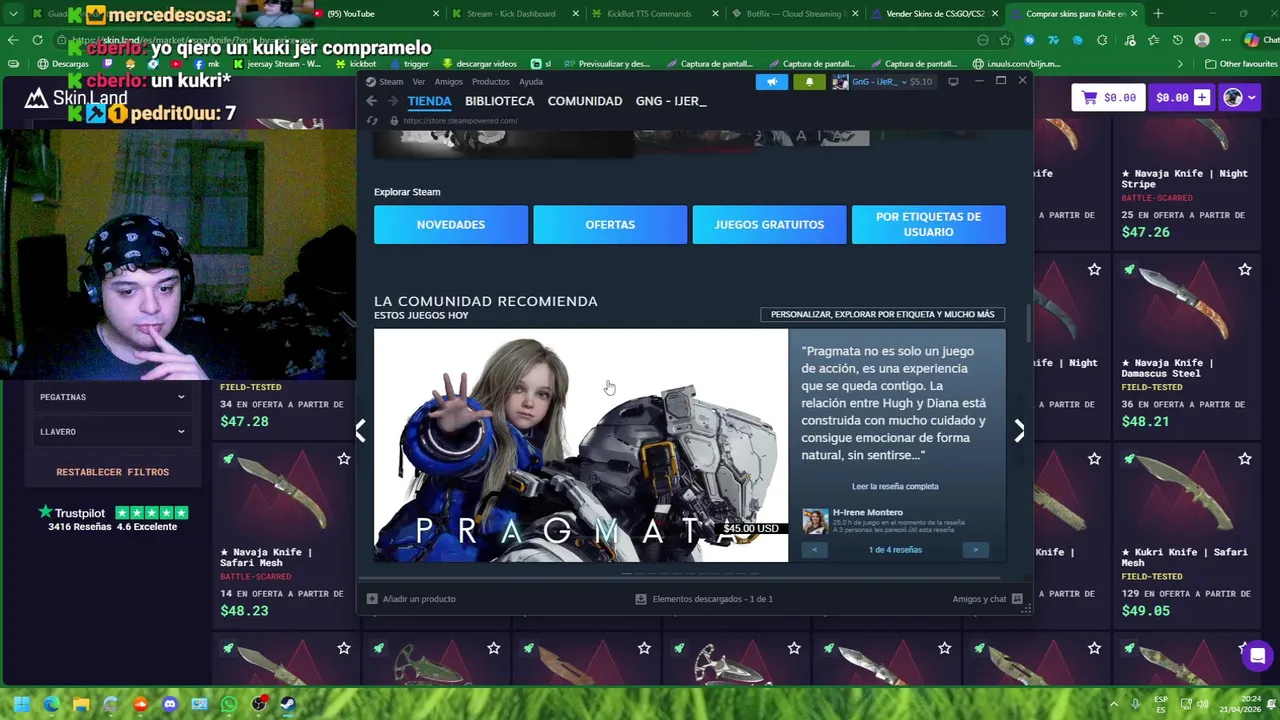This screenshot has width=1280, height=720.
Task: Reload the Steam store page
Action: [372, 121]
